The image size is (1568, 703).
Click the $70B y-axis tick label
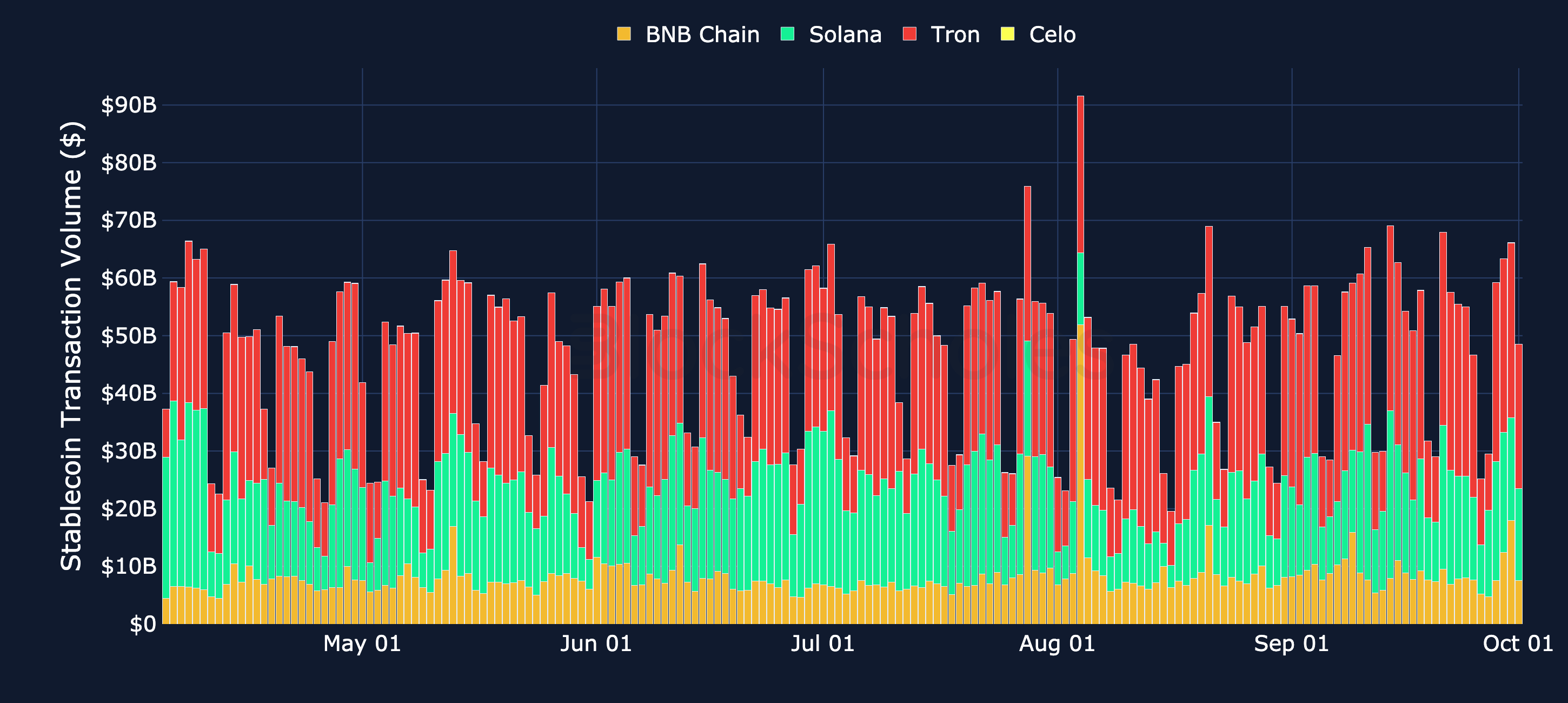[x=129, y=220]
